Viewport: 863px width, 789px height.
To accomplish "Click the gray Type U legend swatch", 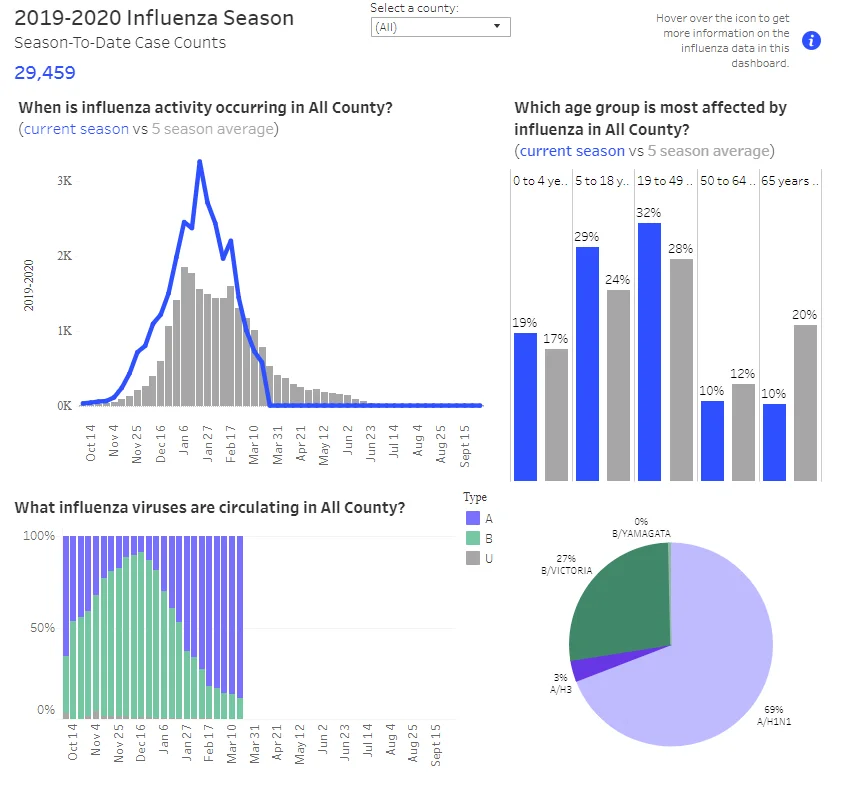I will [473, 558].
